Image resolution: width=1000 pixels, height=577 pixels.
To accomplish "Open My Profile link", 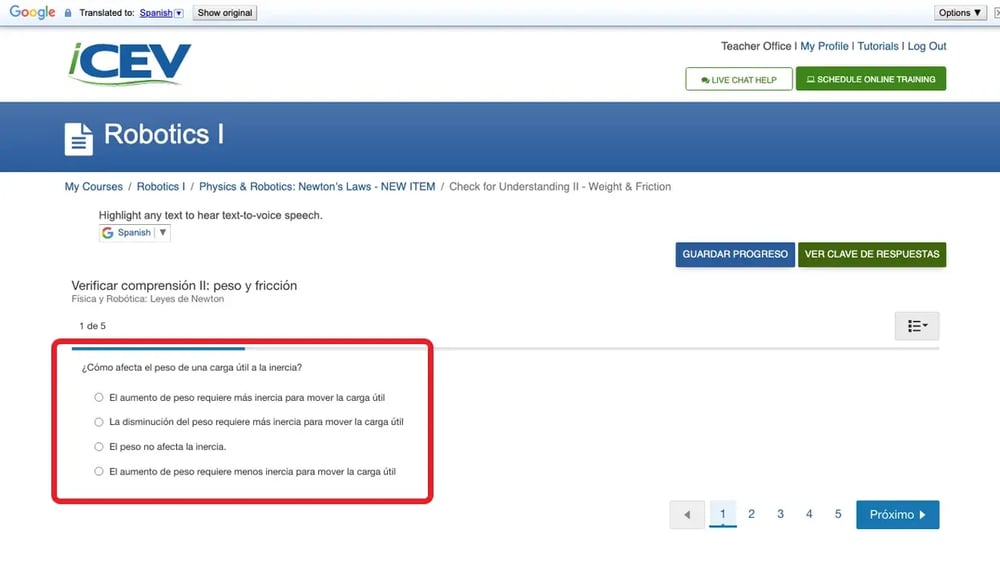I will [x=824, y=46].
